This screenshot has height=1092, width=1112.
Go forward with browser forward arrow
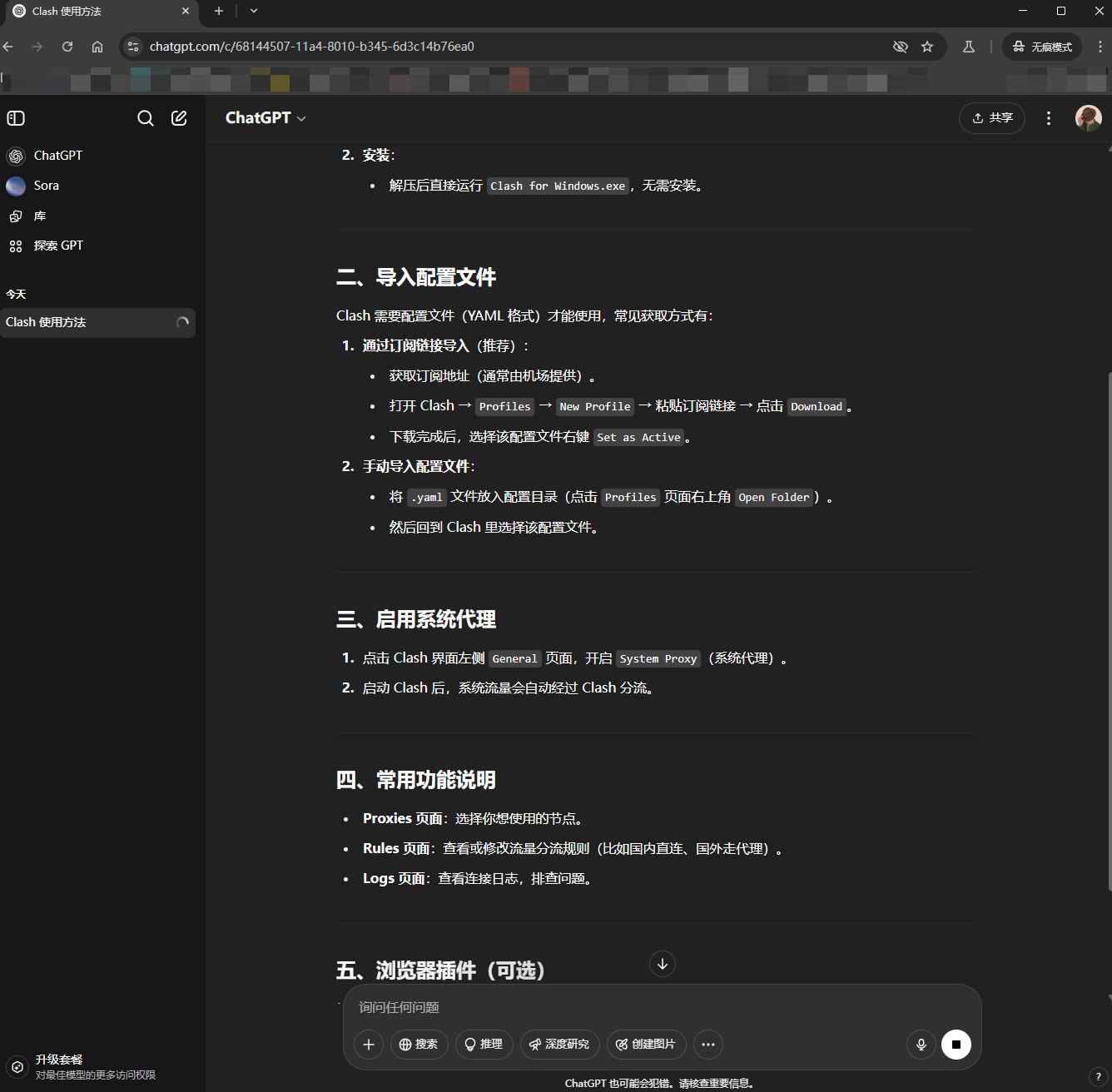[x=37, y=47]
